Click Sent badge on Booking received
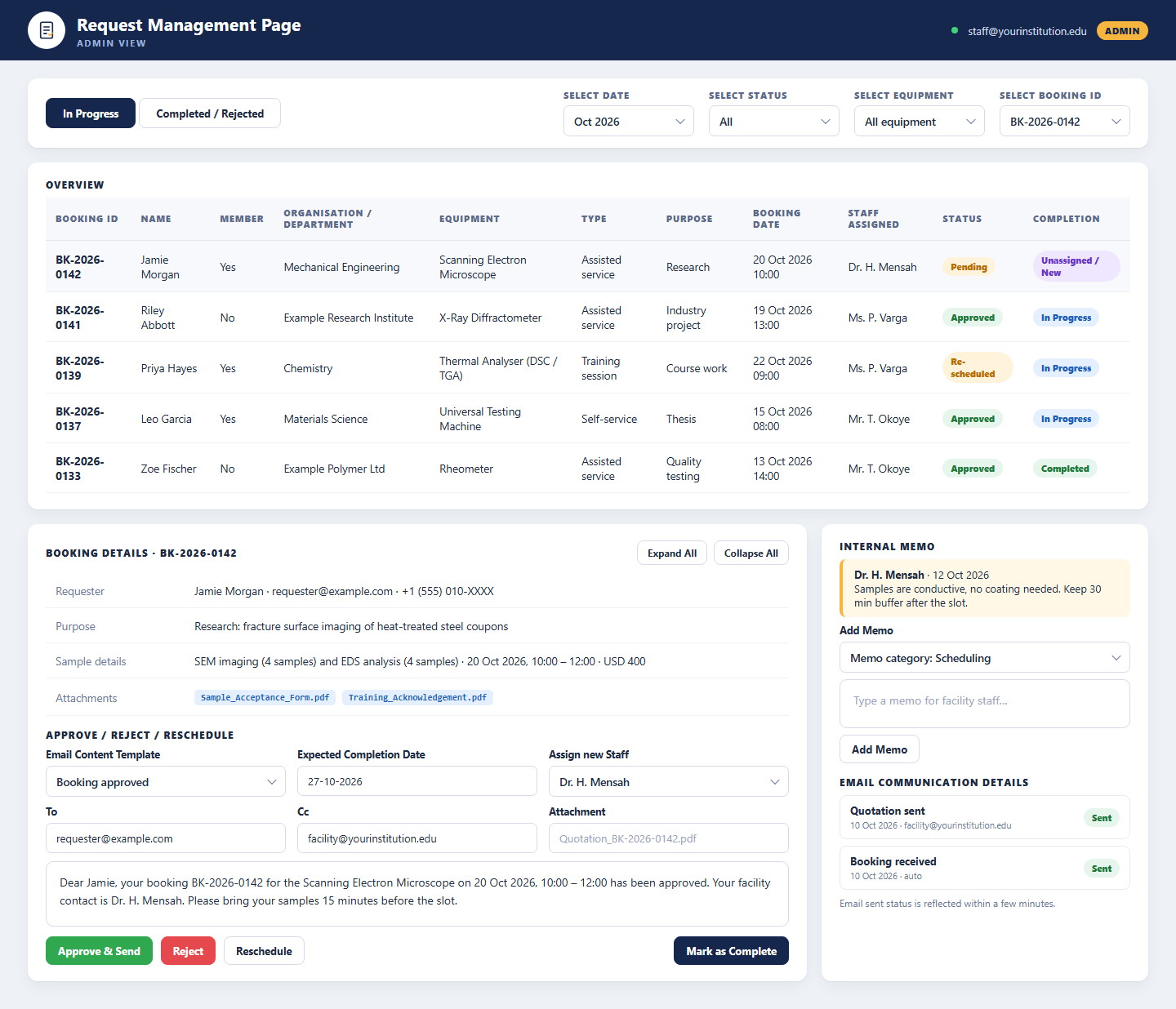 pos(1102,869)
